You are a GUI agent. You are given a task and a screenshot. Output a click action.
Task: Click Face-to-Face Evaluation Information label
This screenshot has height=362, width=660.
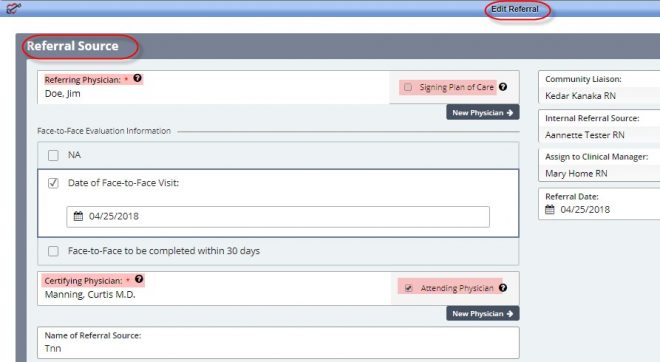tap(104, 131)
